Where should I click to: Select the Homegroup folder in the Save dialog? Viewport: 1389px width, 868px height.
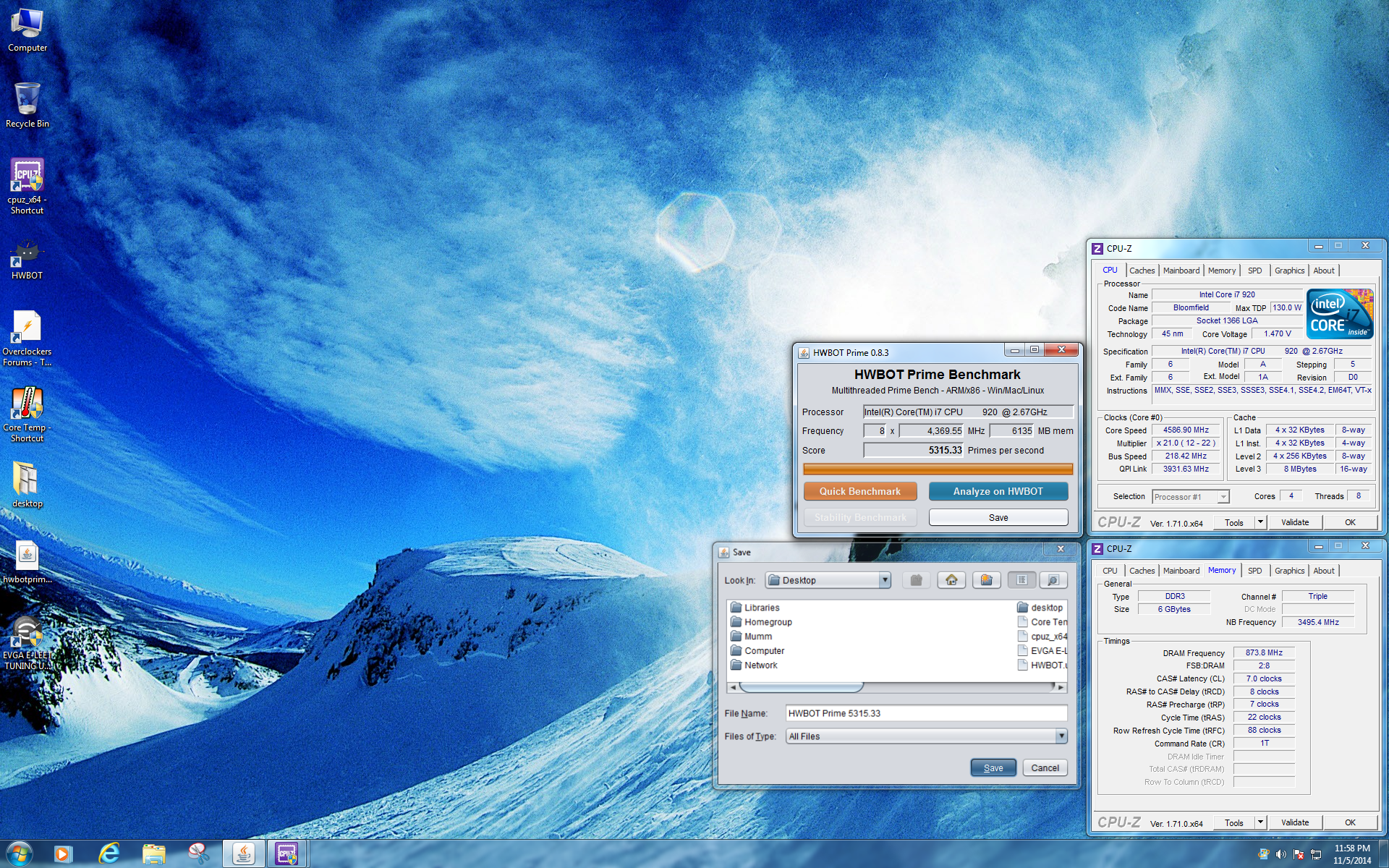tap(761, 622)
